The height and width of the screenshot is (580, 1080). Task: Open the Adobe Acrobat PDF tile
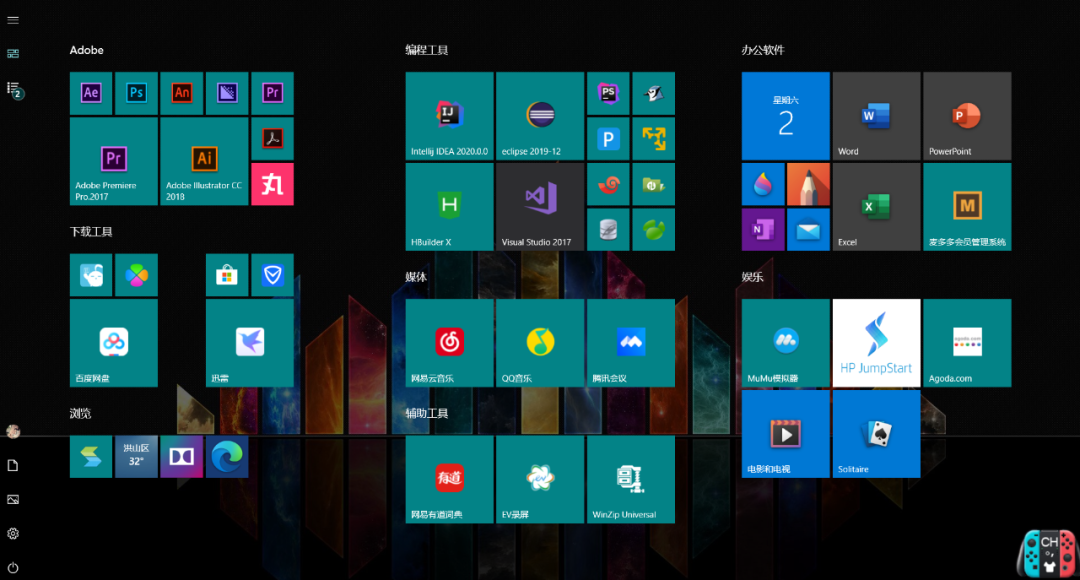pyautogui.click(x=273, y=138)
